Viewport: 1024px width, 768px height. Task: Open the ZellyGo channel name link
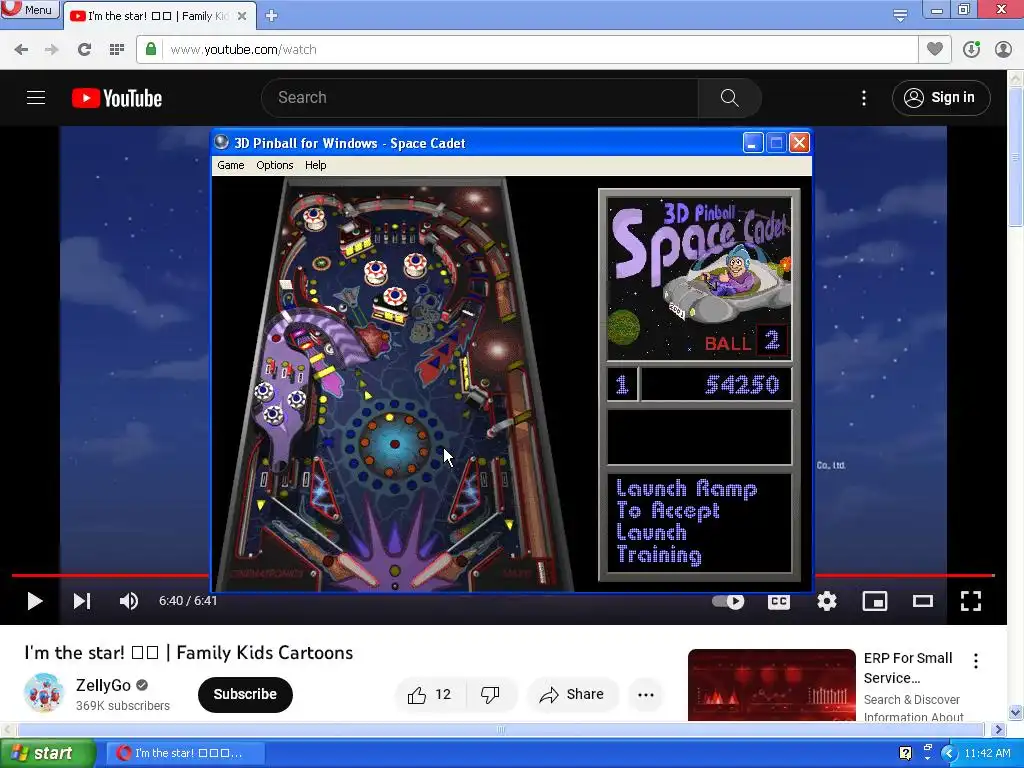click(x=103, y=685)
